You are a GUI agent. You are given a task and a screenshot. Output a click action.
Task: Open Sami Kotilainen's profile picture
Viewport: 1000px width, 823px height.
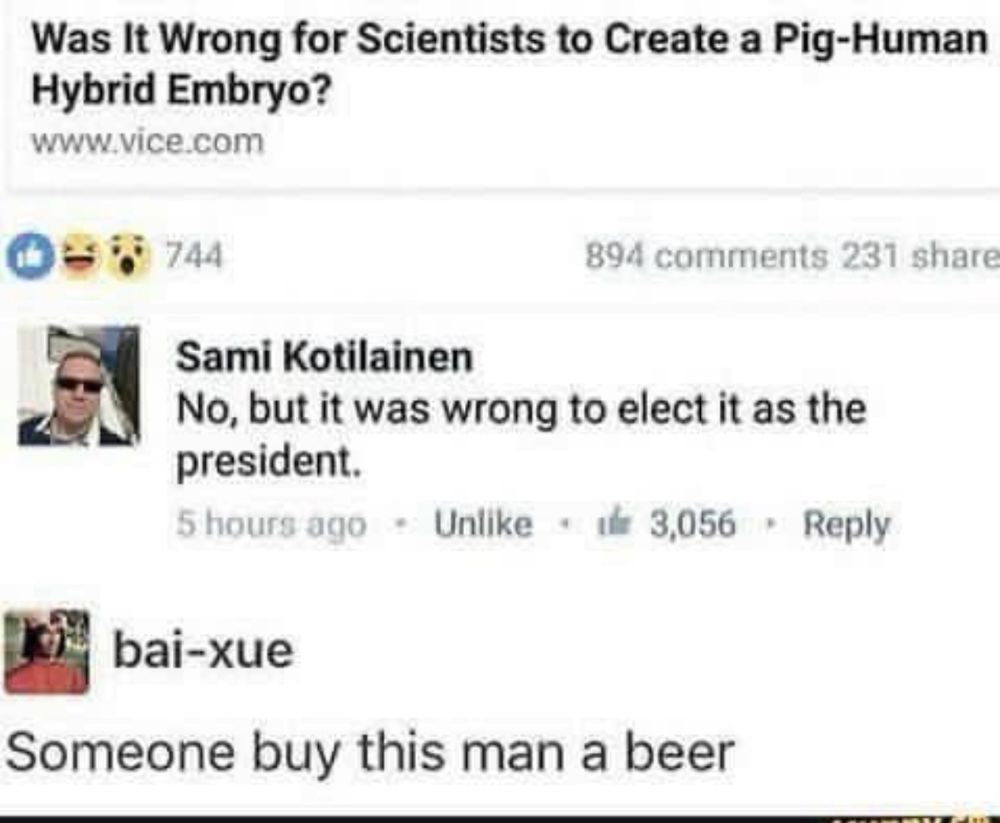click(x=79, y=385)
